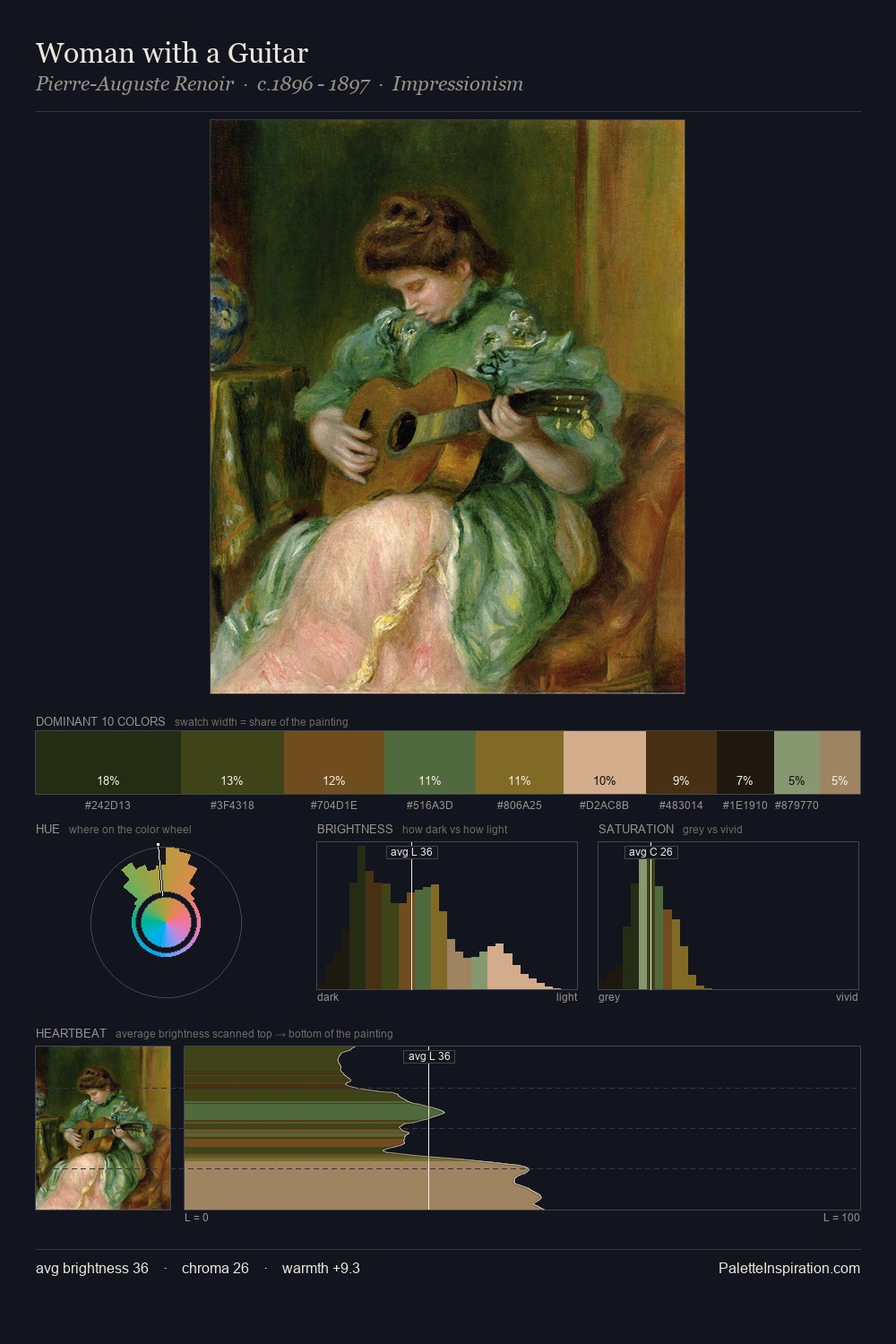
Task: Select the 5% sage green swatch
Action: tap(797, 762)
